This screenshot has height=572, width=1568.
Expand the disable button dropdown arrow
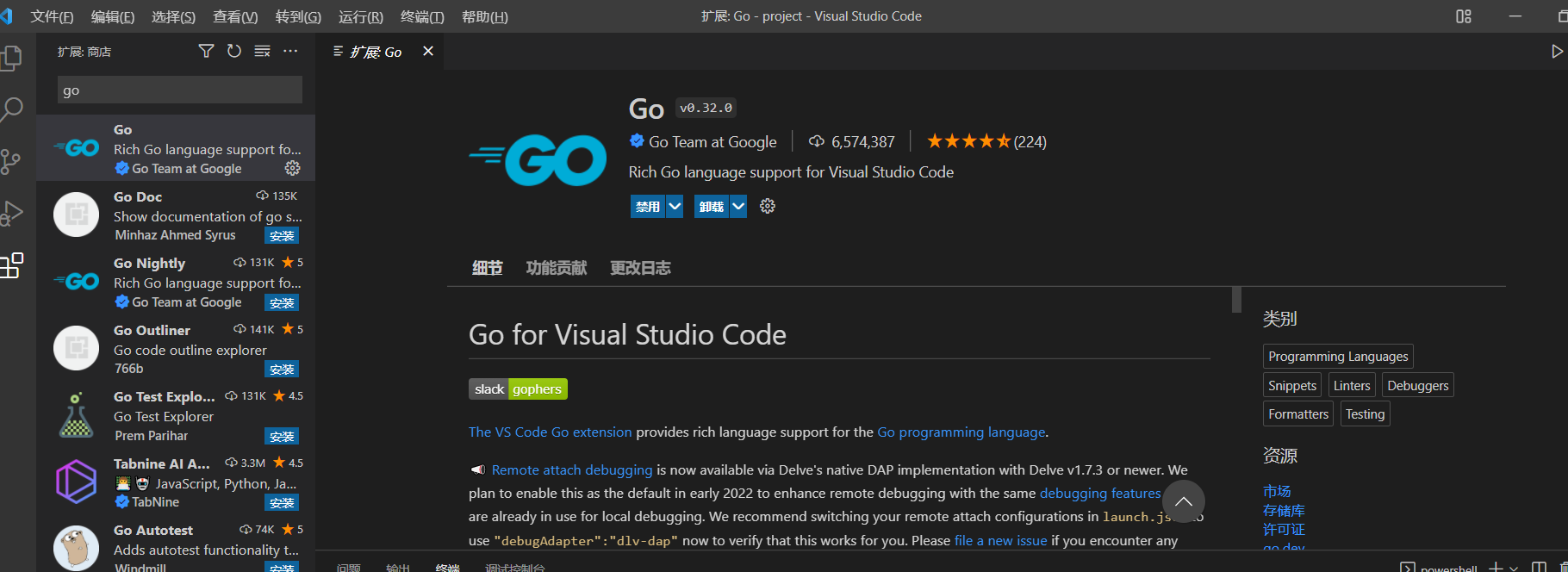point(675,207)
